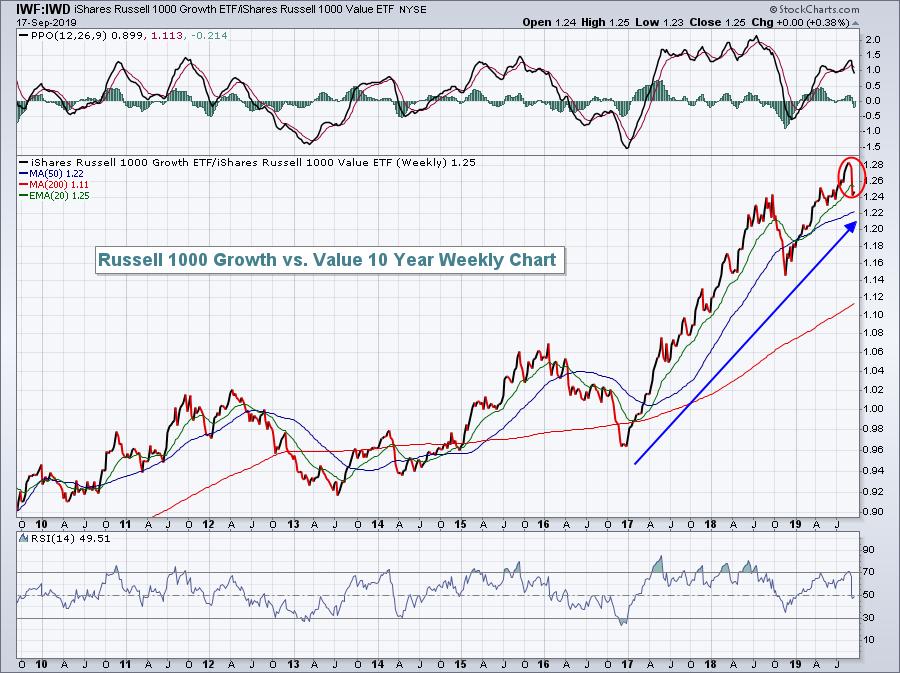This screenshot has width=900, height=673.
Task: Click the 1.28 price level on right axis
Action: [x=875, y=164]
